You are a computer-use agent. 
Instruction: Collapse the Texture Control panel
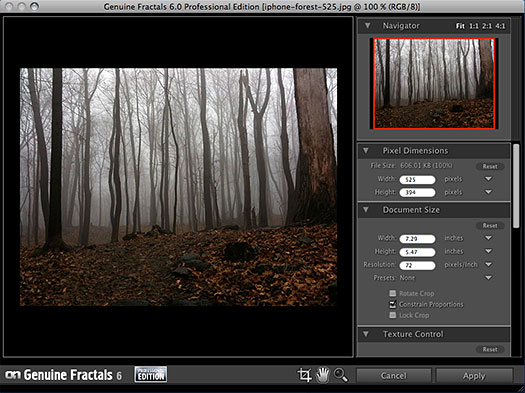(x=366, y=334)
